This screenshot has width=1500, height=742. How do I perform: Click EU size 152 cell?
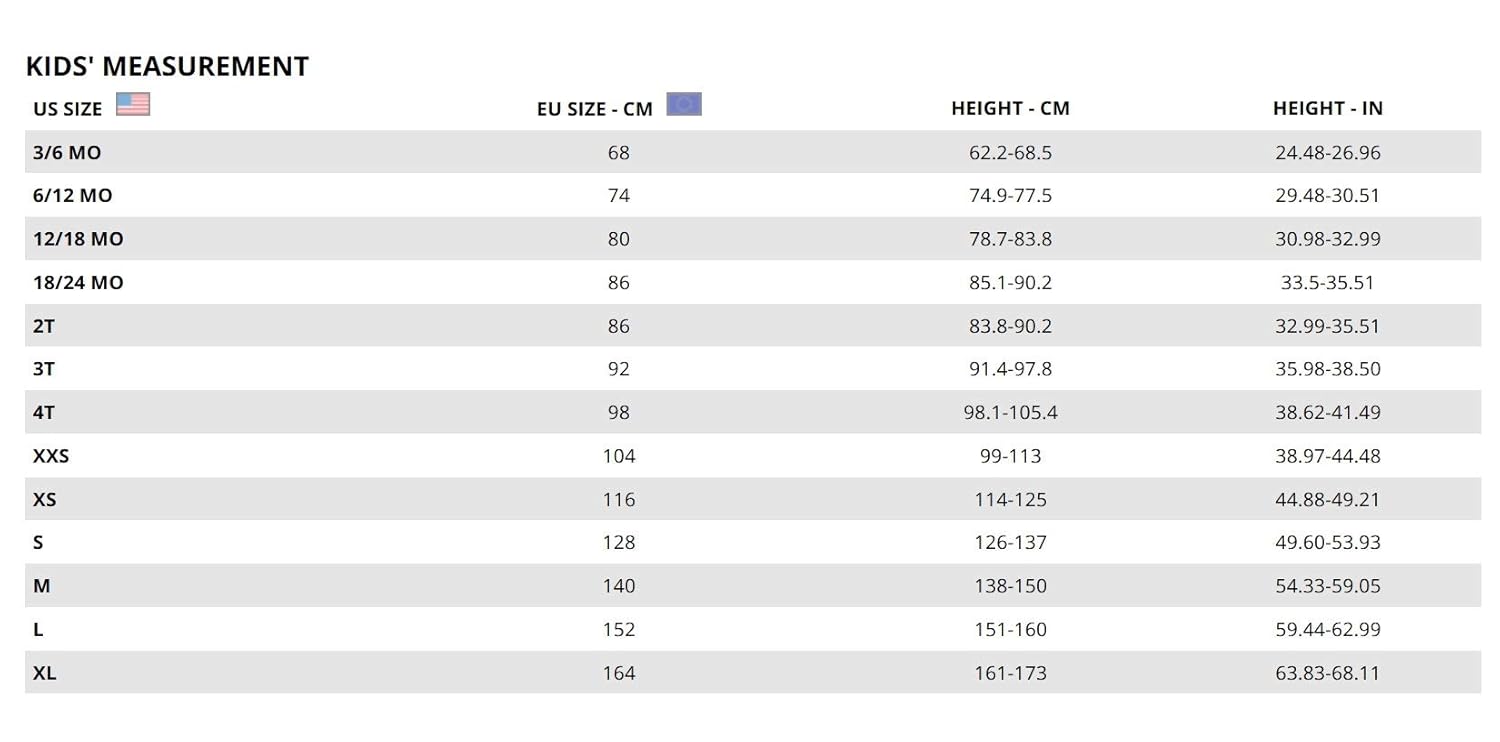pos(619,630)
